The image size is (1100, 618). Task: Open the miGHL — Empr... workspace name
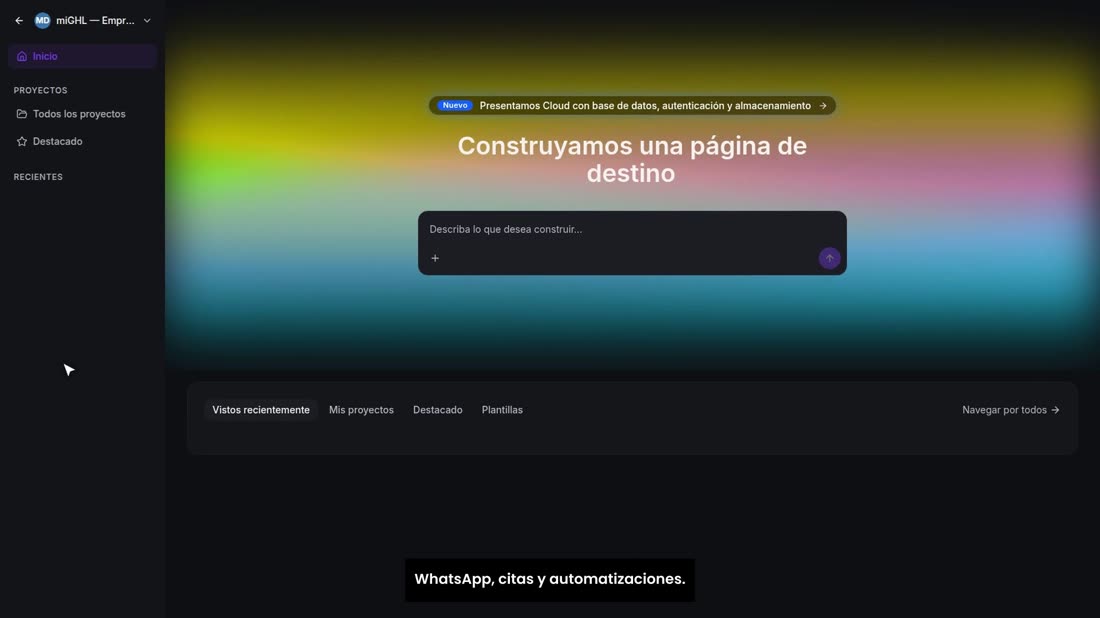95,21
